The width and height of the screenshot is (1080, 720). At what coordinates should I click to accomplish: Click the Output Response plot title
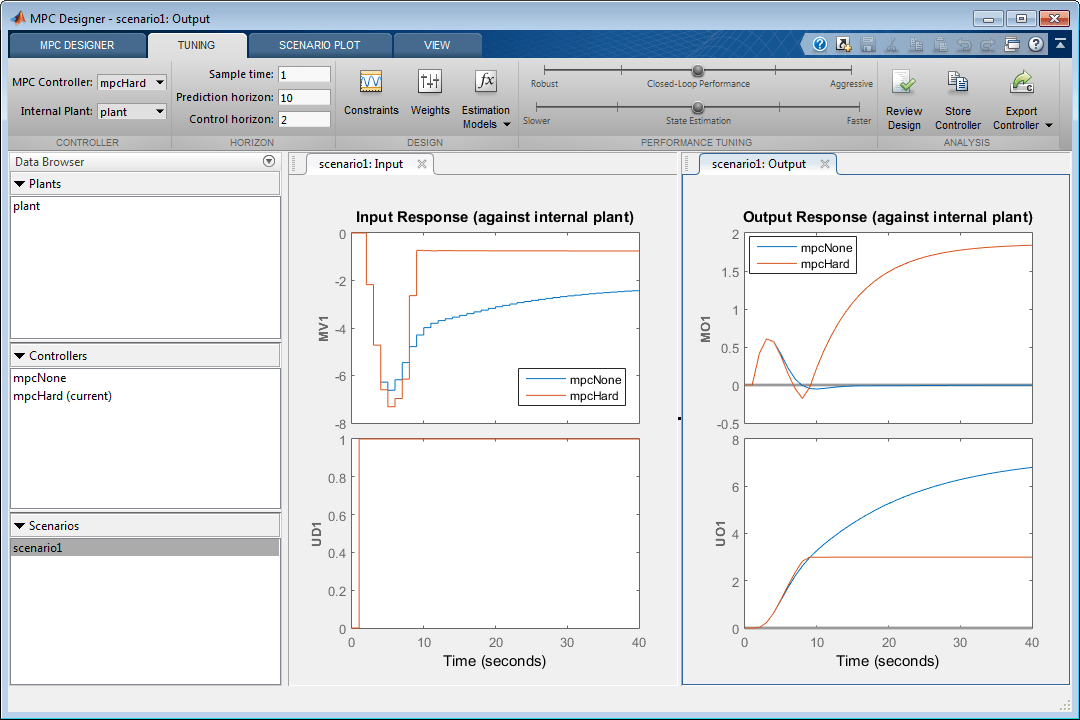(x=887, y=217)
